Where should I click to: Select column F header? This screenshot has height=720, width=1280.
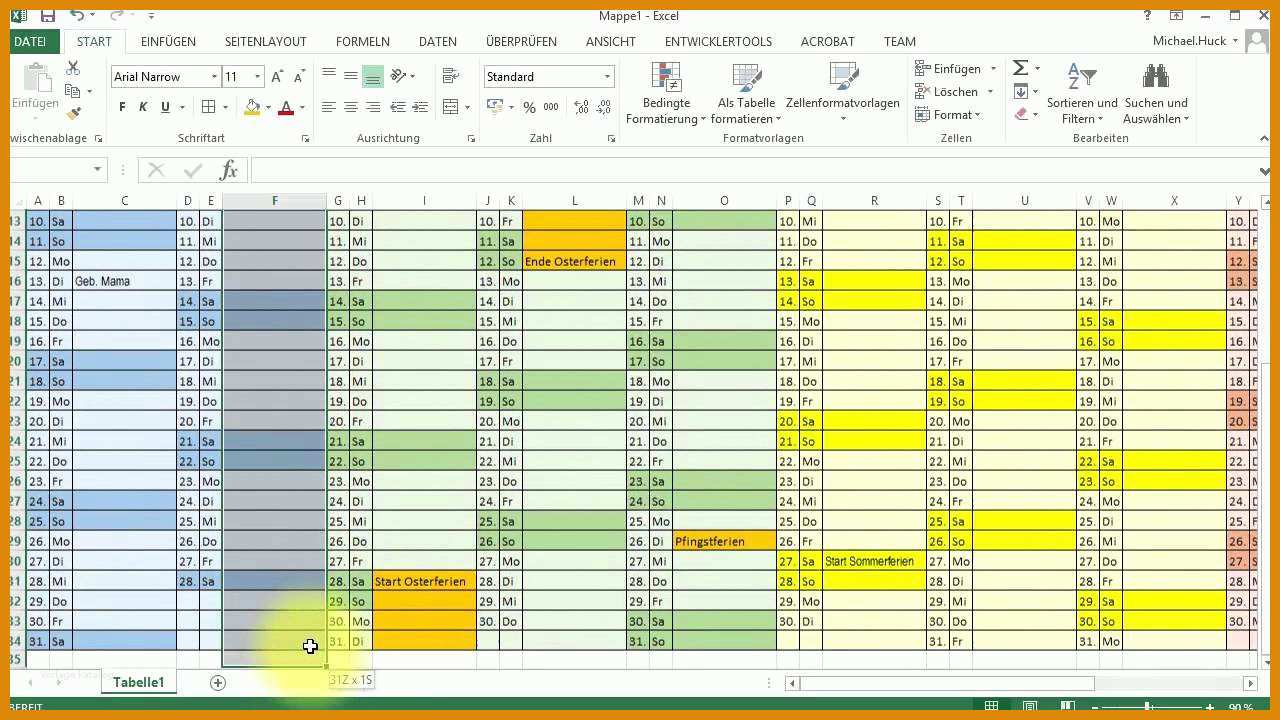point(275,201)
